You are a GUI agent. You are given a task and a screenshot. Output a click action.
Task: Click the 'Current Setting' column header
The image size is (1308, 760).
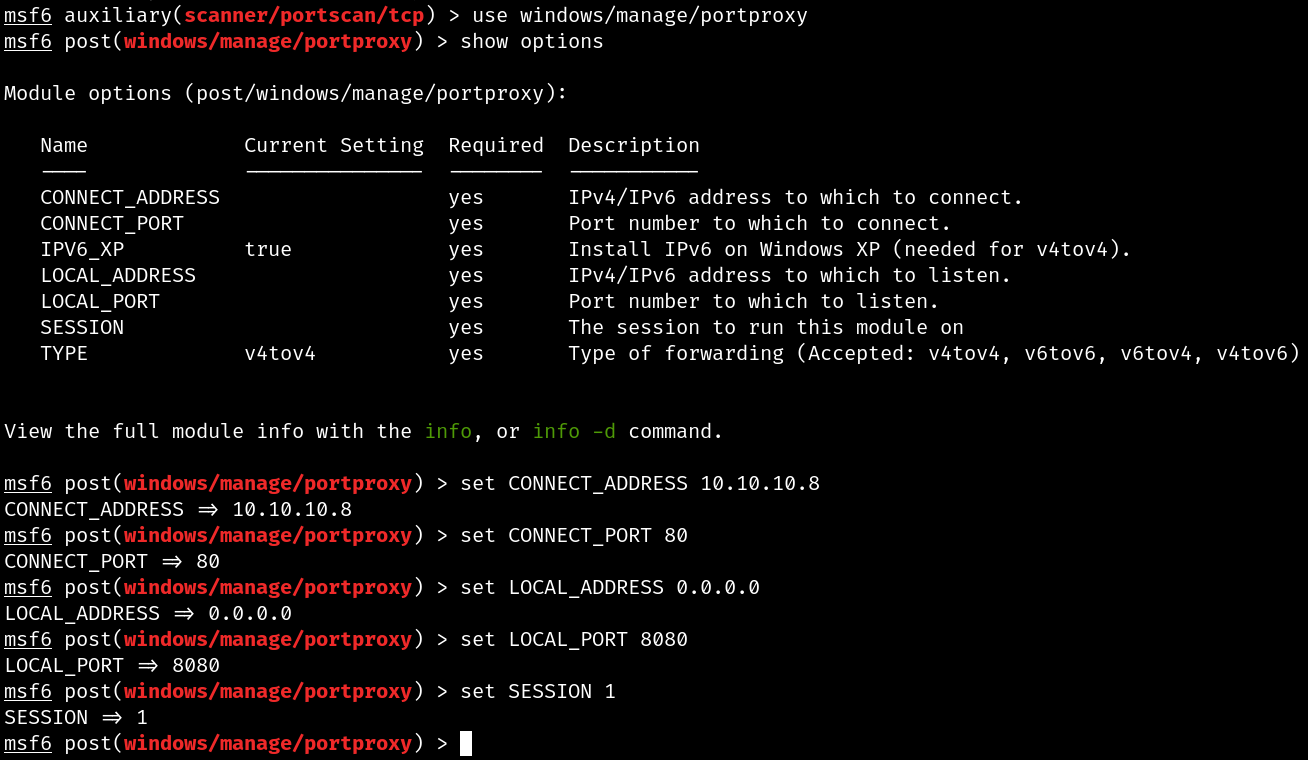tap(334, 145)
